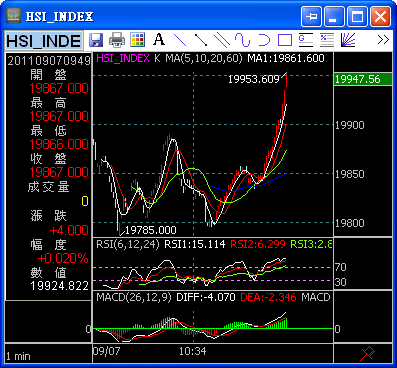This screenshot has width=397, height=368.
Task: Click the printer icon in toolbar
Action: tap(117, 40)
